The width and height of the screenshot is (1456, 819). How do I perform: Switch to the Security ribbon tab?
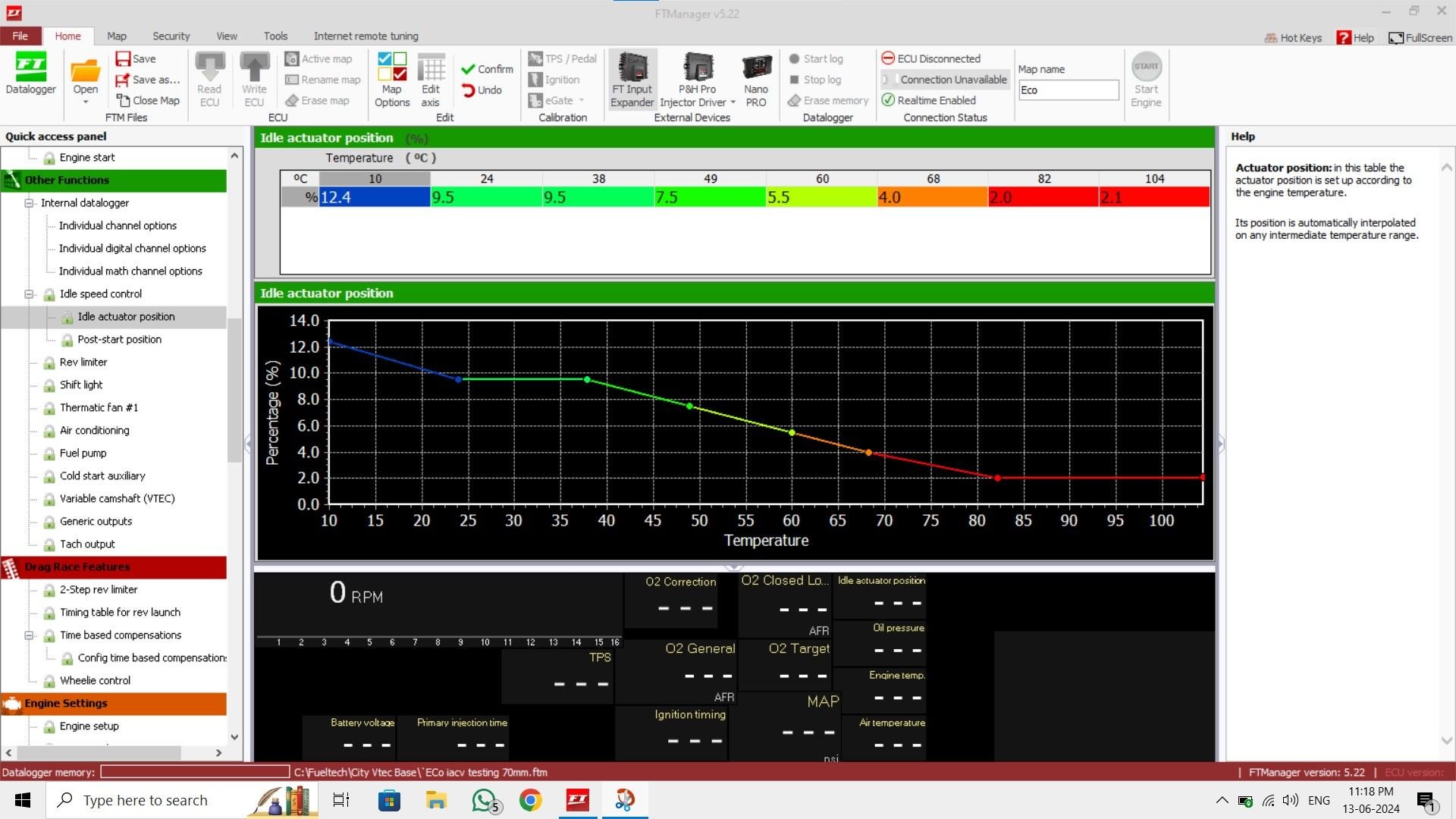click(171, 36)
